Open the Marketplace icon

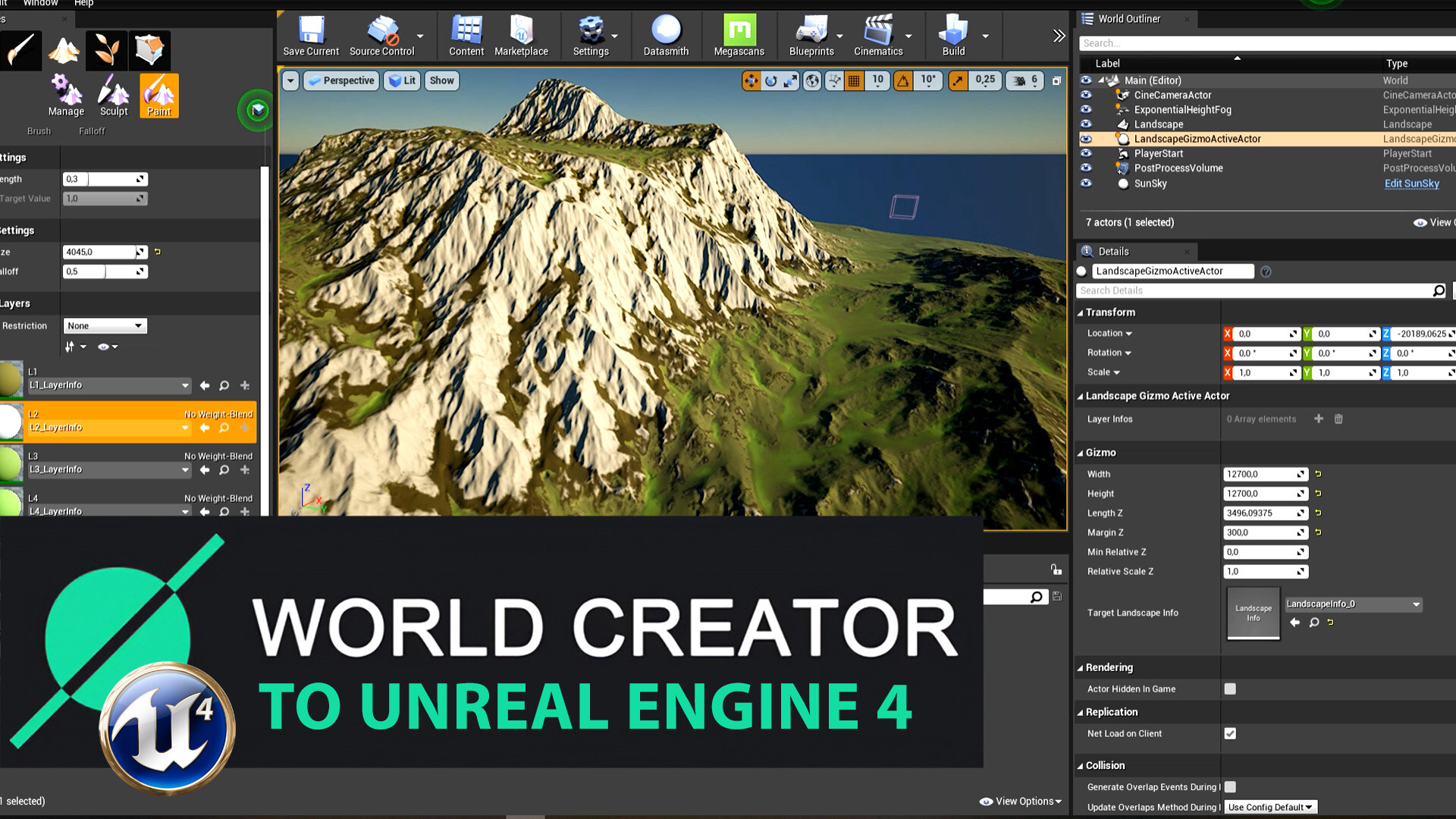[x=521, y=36]
